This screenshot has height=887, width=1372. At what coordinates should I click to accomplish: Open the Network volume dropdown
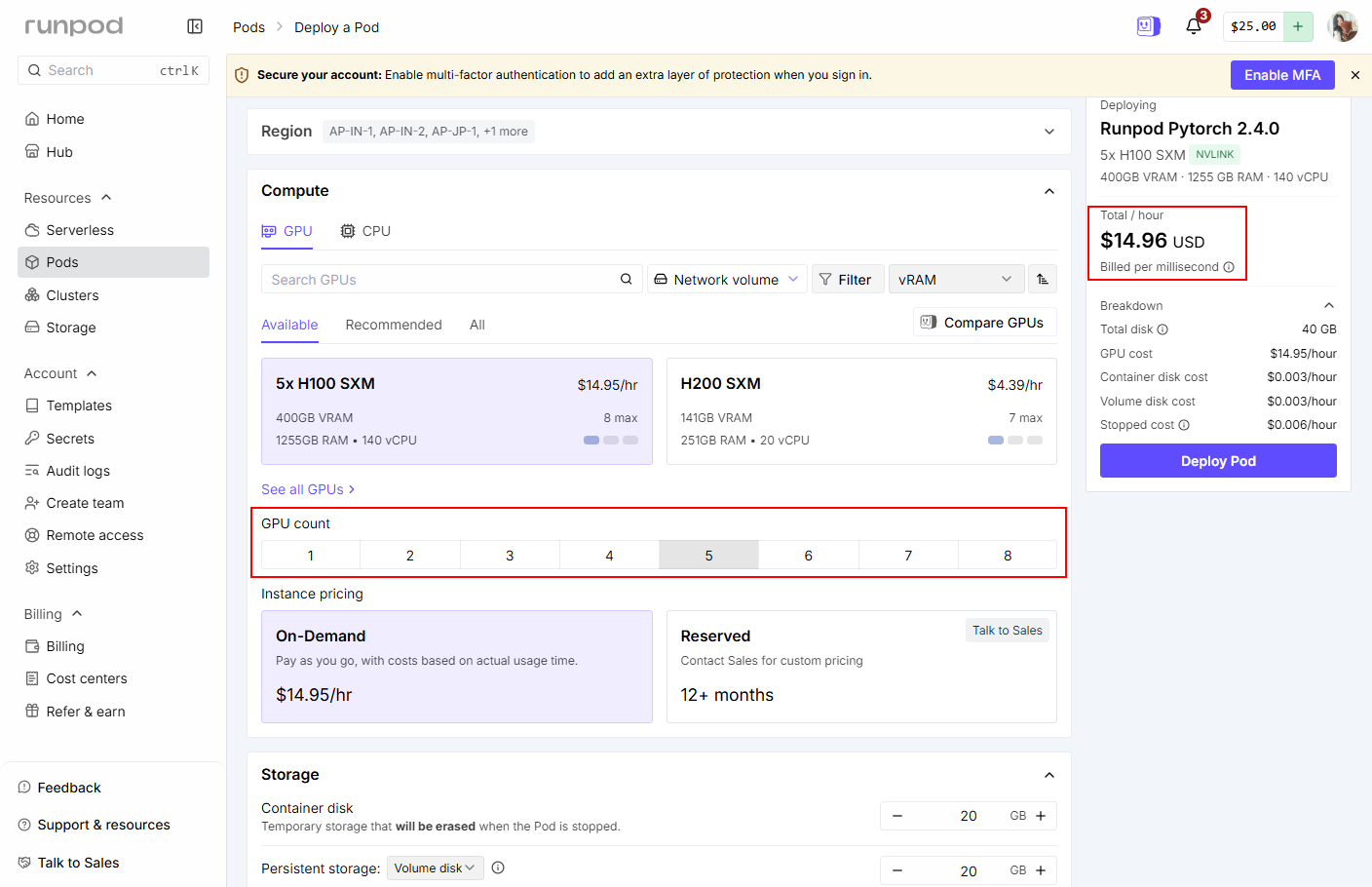[727, 279]
